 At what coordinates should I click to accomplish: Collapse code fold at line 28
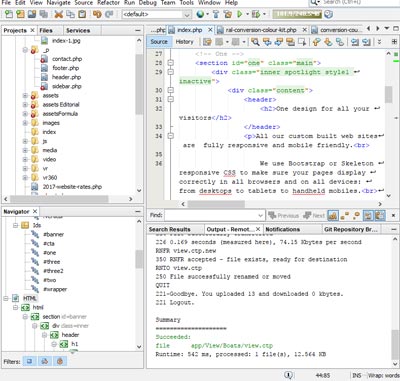pos(170,63)
